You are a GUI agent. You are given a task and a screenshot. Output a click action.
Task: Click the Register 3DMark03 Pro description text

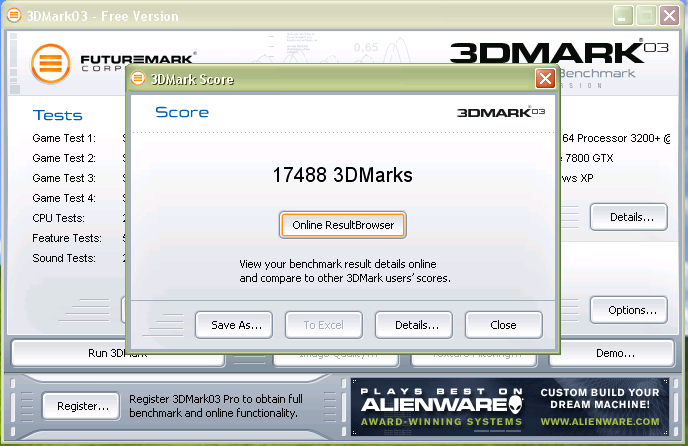[216, 406]
